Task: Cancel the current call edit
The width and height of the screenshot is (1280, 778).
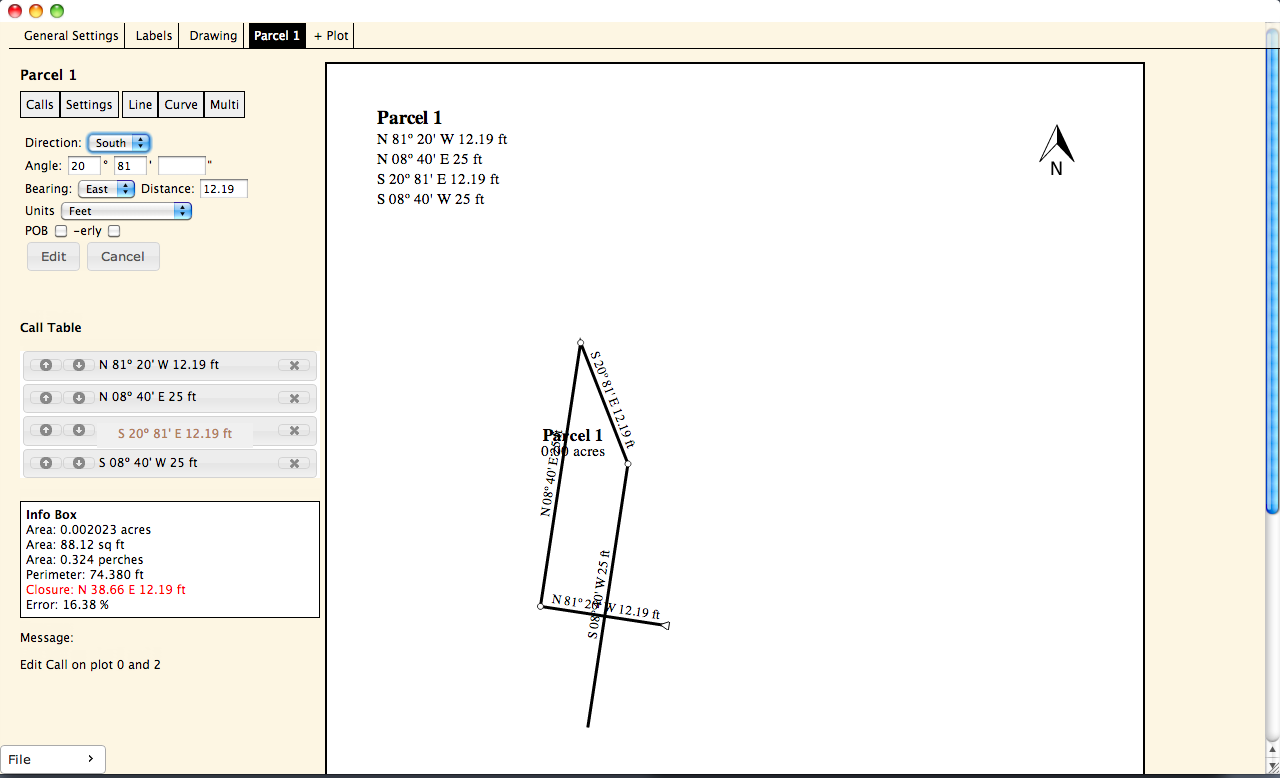Action: point(122,256)
